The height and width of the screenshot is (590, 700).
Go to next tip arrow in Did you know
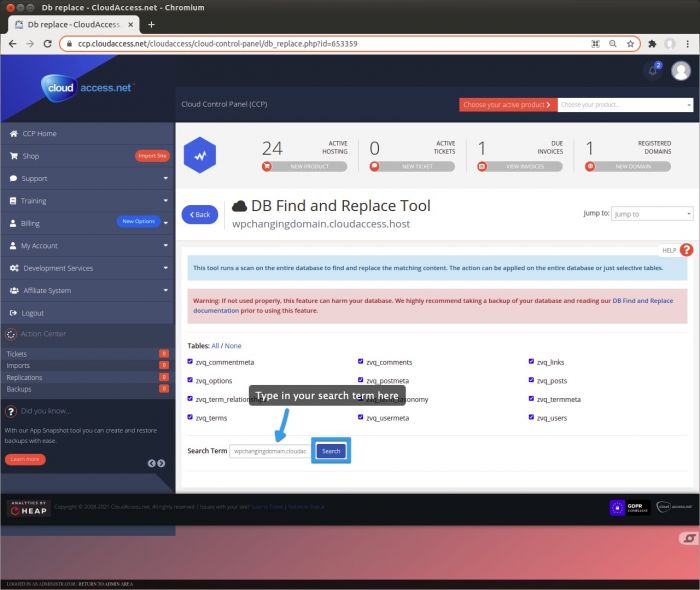pos(161,464)
